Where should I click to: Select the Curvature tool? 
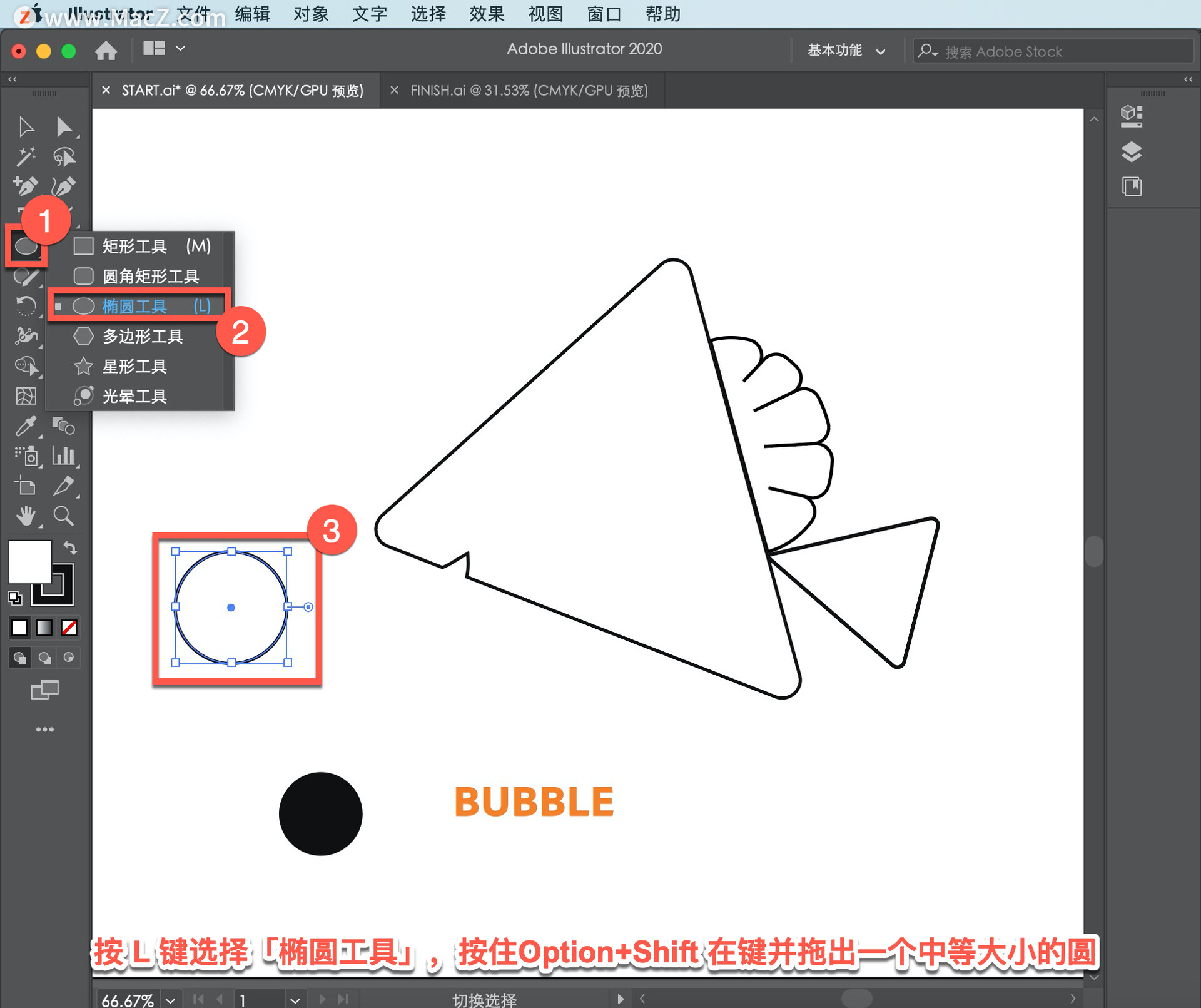pos(64,186)
